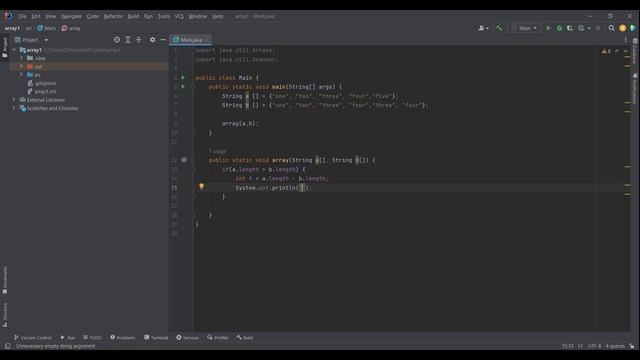Toggle the Project side tab strip button
Viewport: 640px width, 360px height.
point(4,47)
